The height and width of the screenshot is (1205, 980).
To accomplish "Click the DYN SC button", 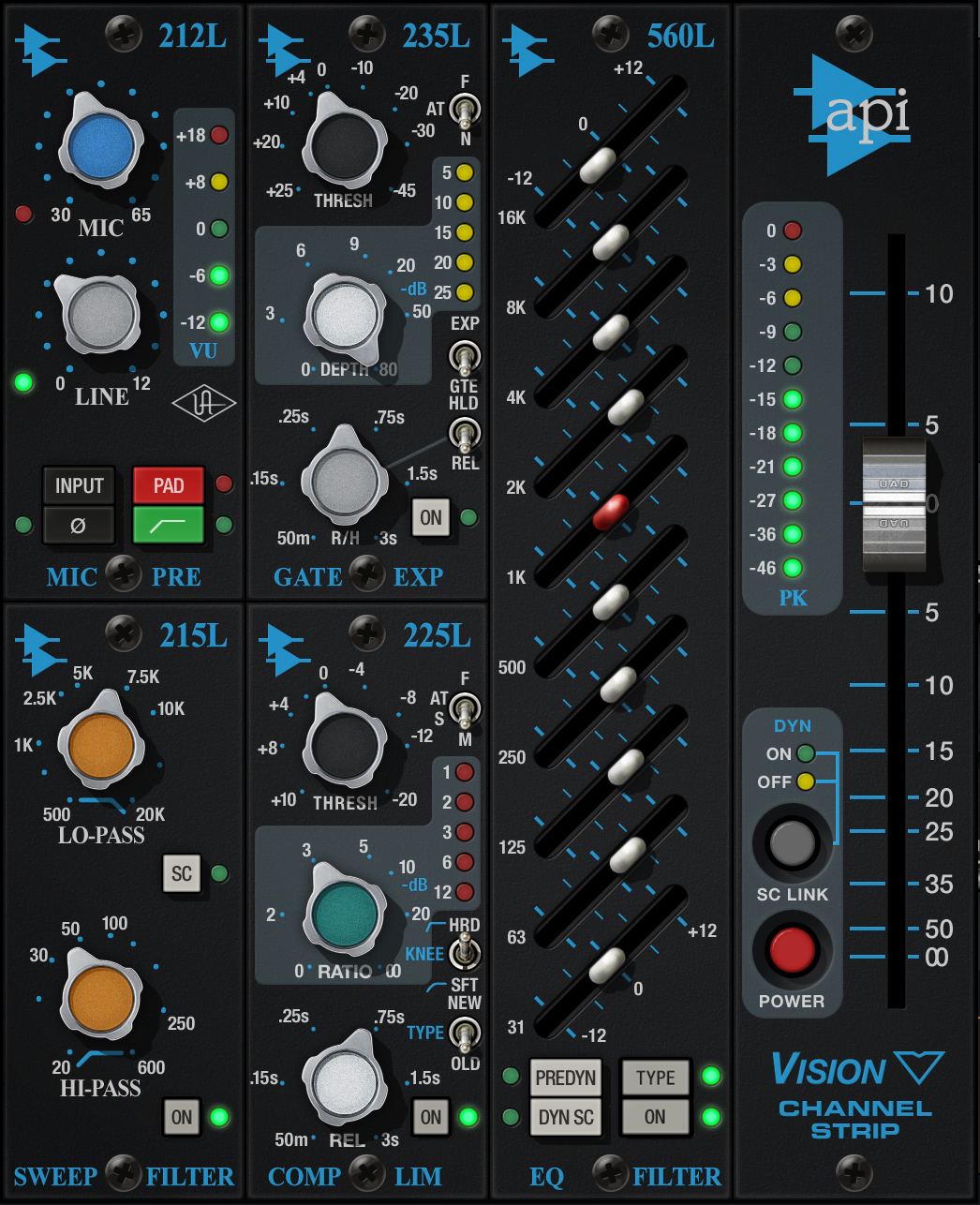I will (565, 1117).
